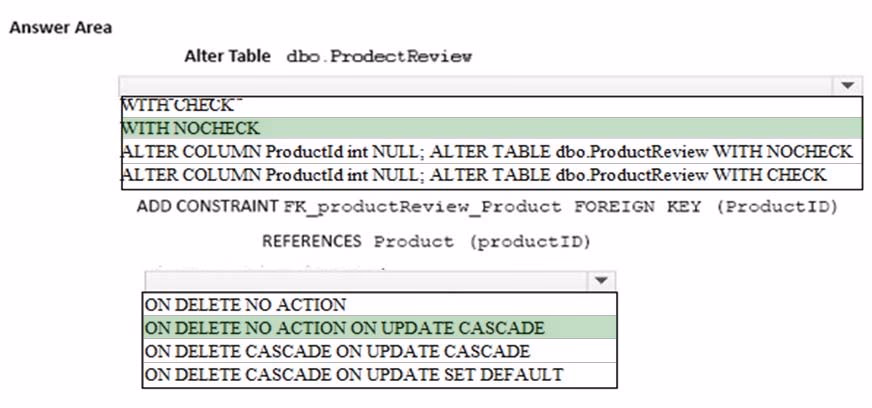This screenshot has height=408, width=872.
Task: Select ON DELETE CASCADE ON UPDATE SET DEFAULT
Action: pos(379,375)
